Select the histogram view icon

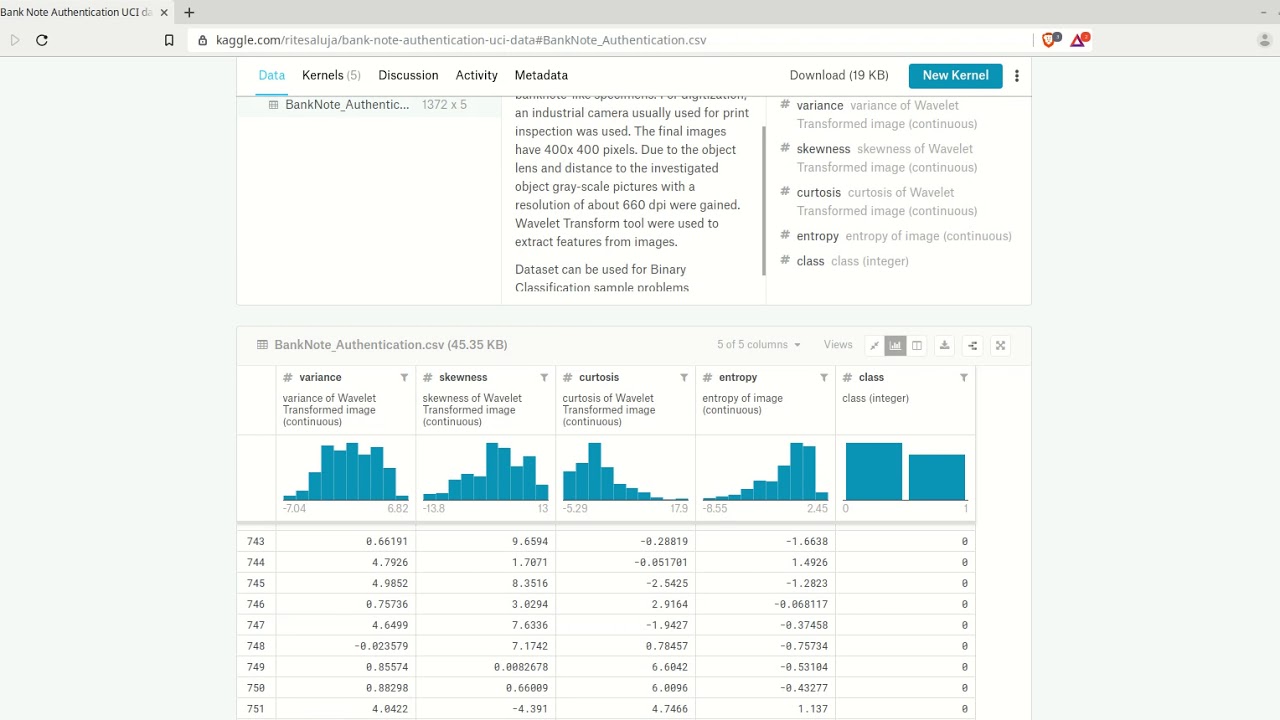(895, 345)
